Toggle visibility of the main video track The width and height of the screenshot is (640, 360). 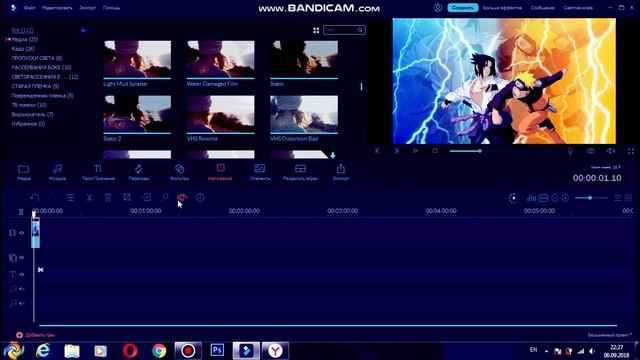[x=22, y=233]
